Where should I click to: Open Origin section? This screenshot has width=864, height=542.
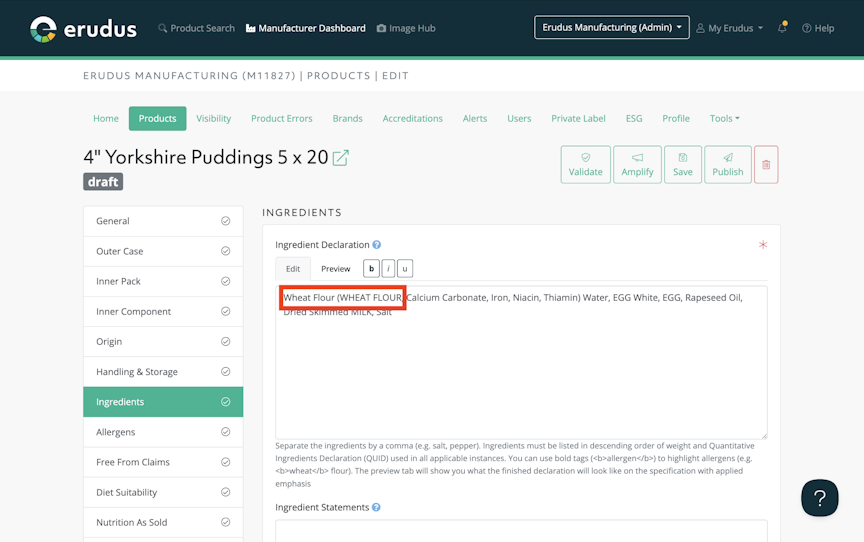click(163, 342)
